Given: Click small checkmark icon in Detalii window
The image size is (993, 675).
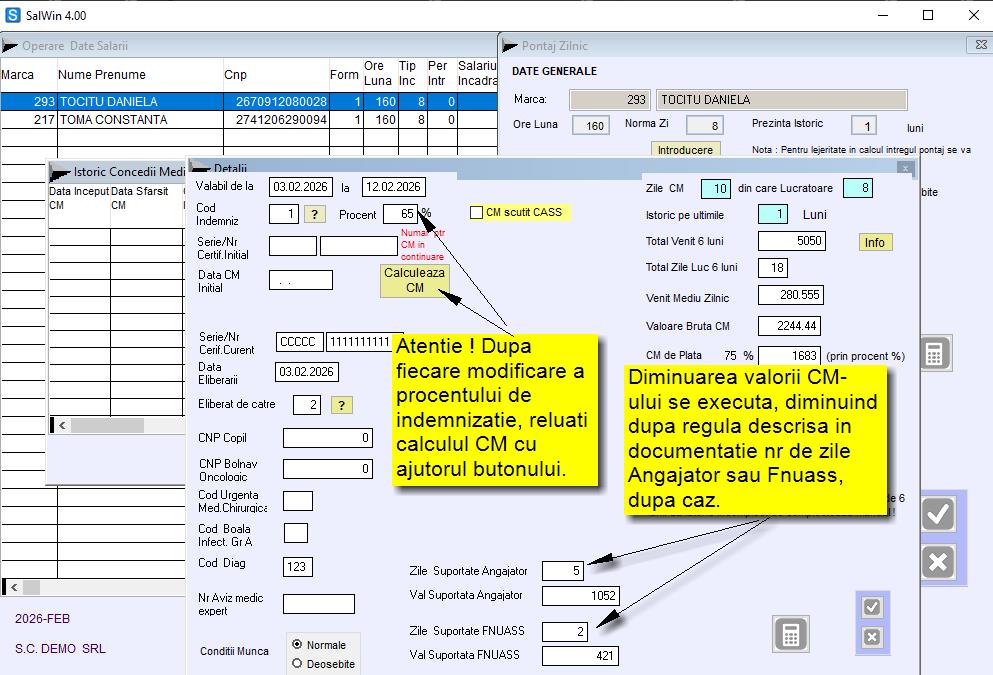Looking at the screenshot, I should point(872,607).
